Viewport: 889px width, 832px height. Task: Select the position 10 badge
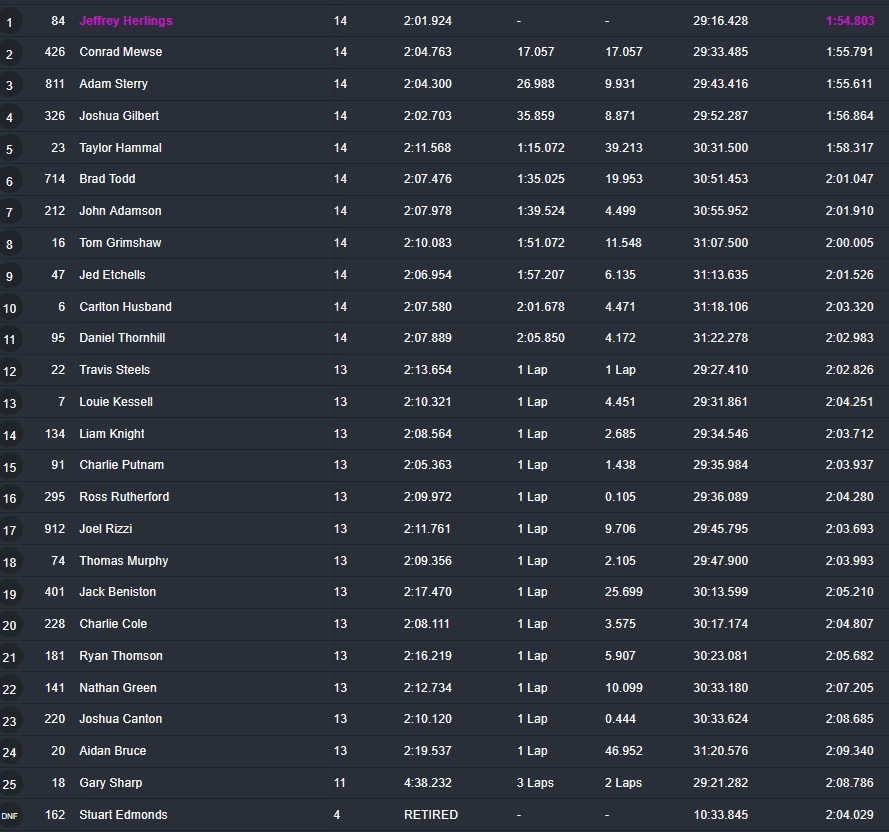(x=10, y=308)
